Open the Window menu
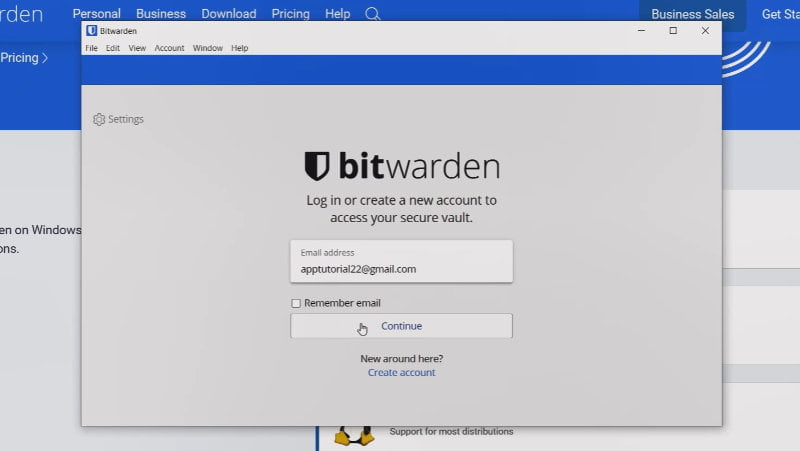This screenshot has width=800, height=451. coord(208,48)
